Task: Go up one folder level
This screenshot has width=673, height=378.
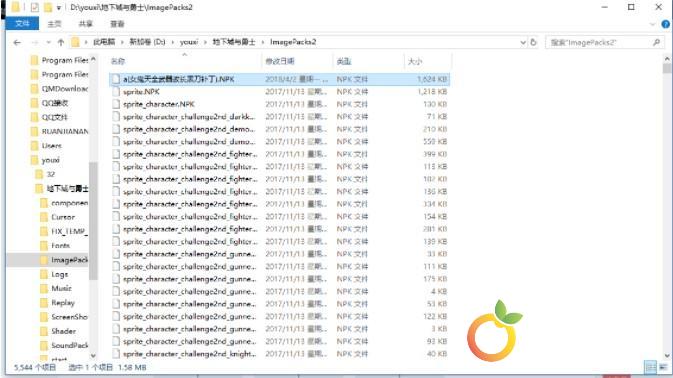Action: [61, 42]
